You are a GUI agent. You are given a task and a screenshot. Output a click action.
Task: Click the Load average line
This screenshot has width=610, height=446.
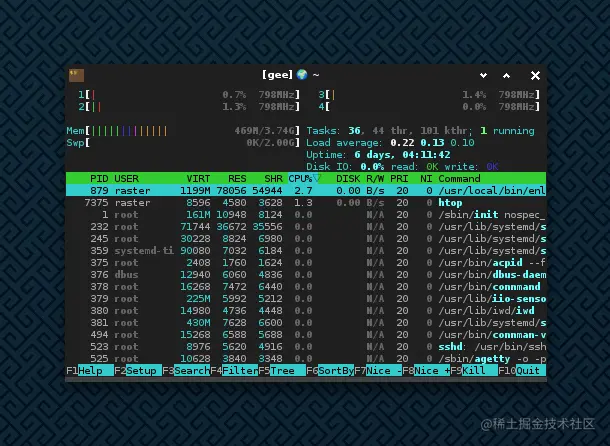click(390, 143)
